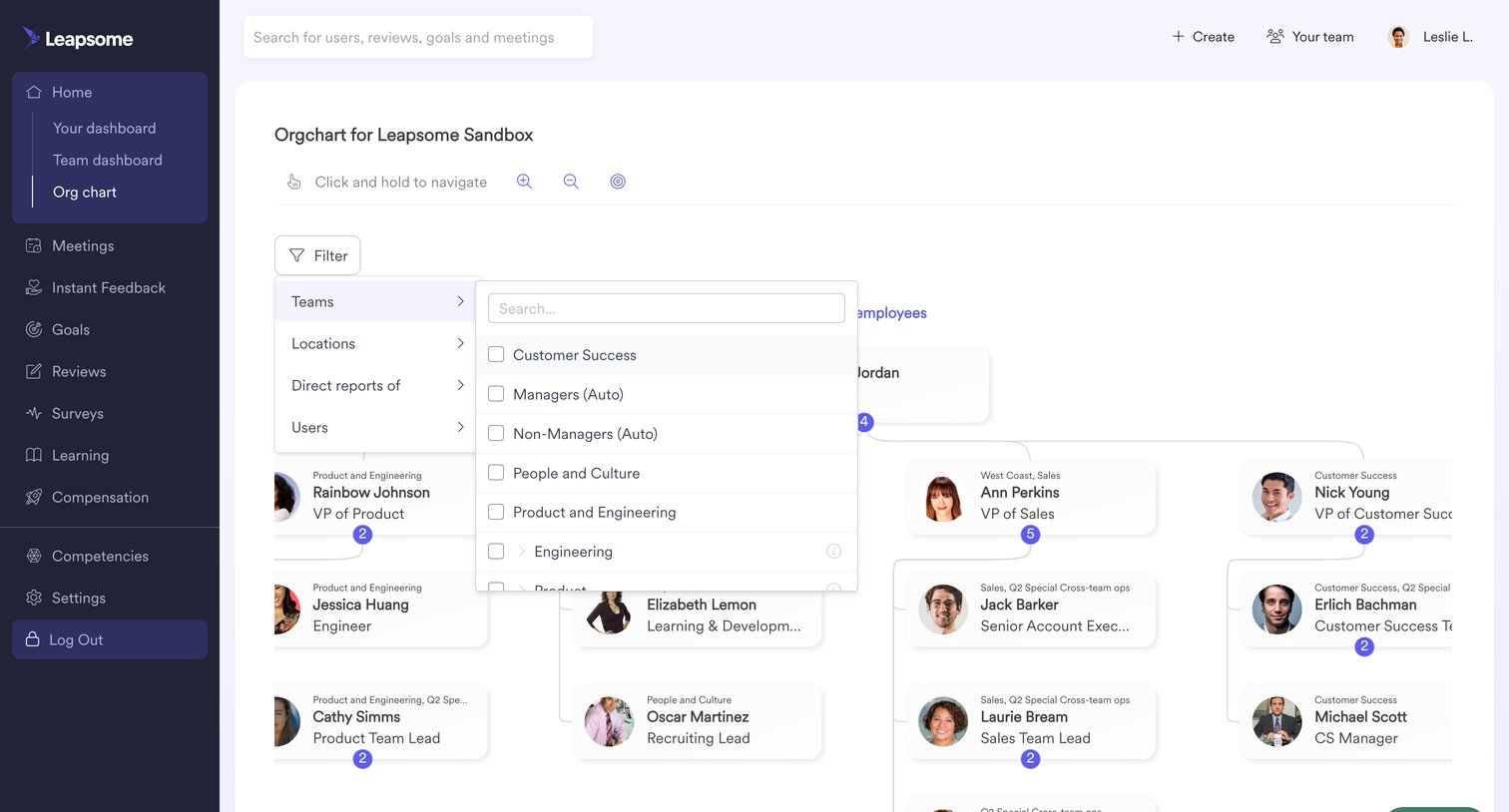Image resolution: width=1509 pixels, height=812 pixels.
Task: Expand Ann Perkins' 5 reports badge
Action: coord(1031,535)
